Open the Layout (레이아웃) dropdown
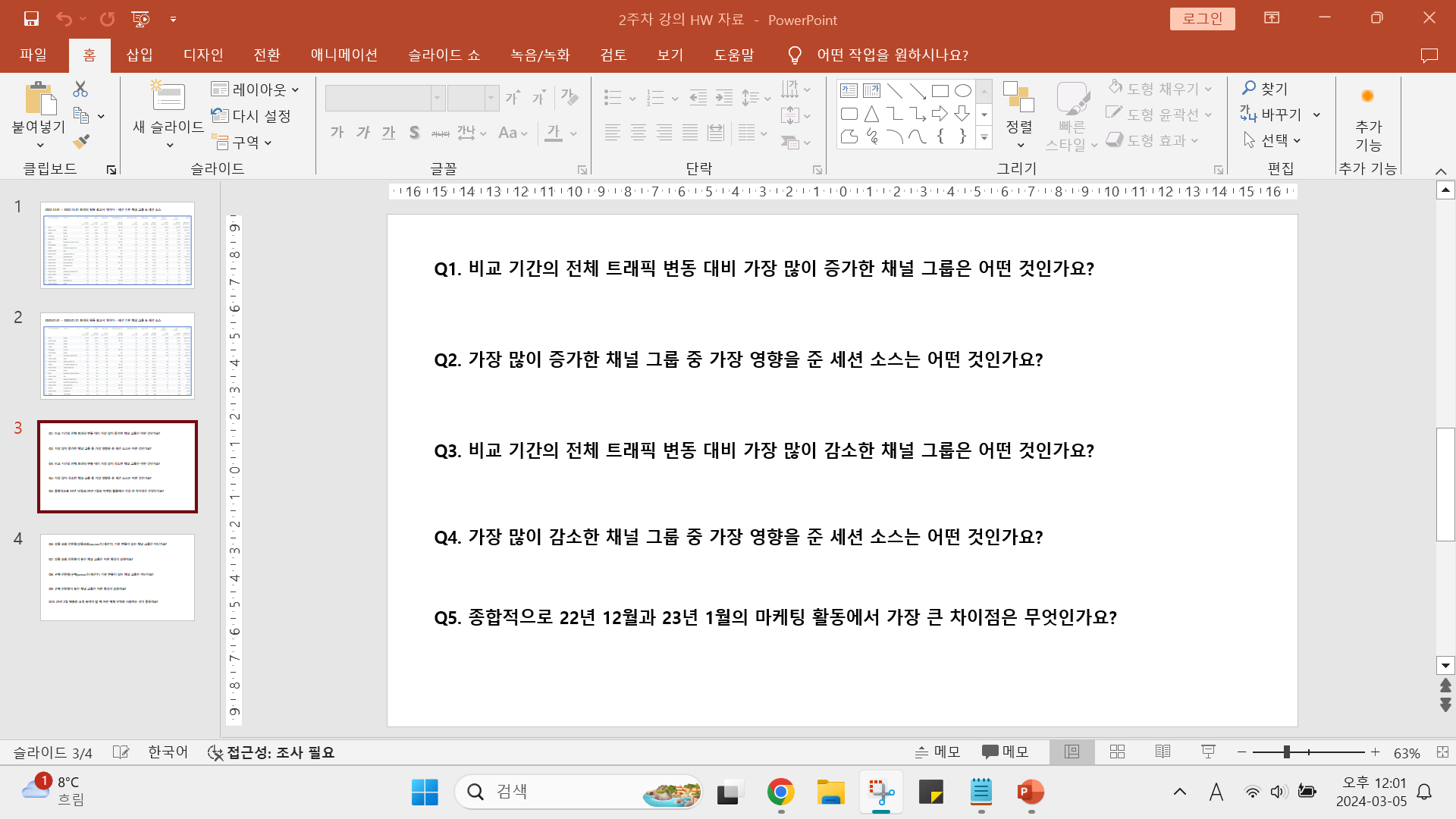 [255, 89]
